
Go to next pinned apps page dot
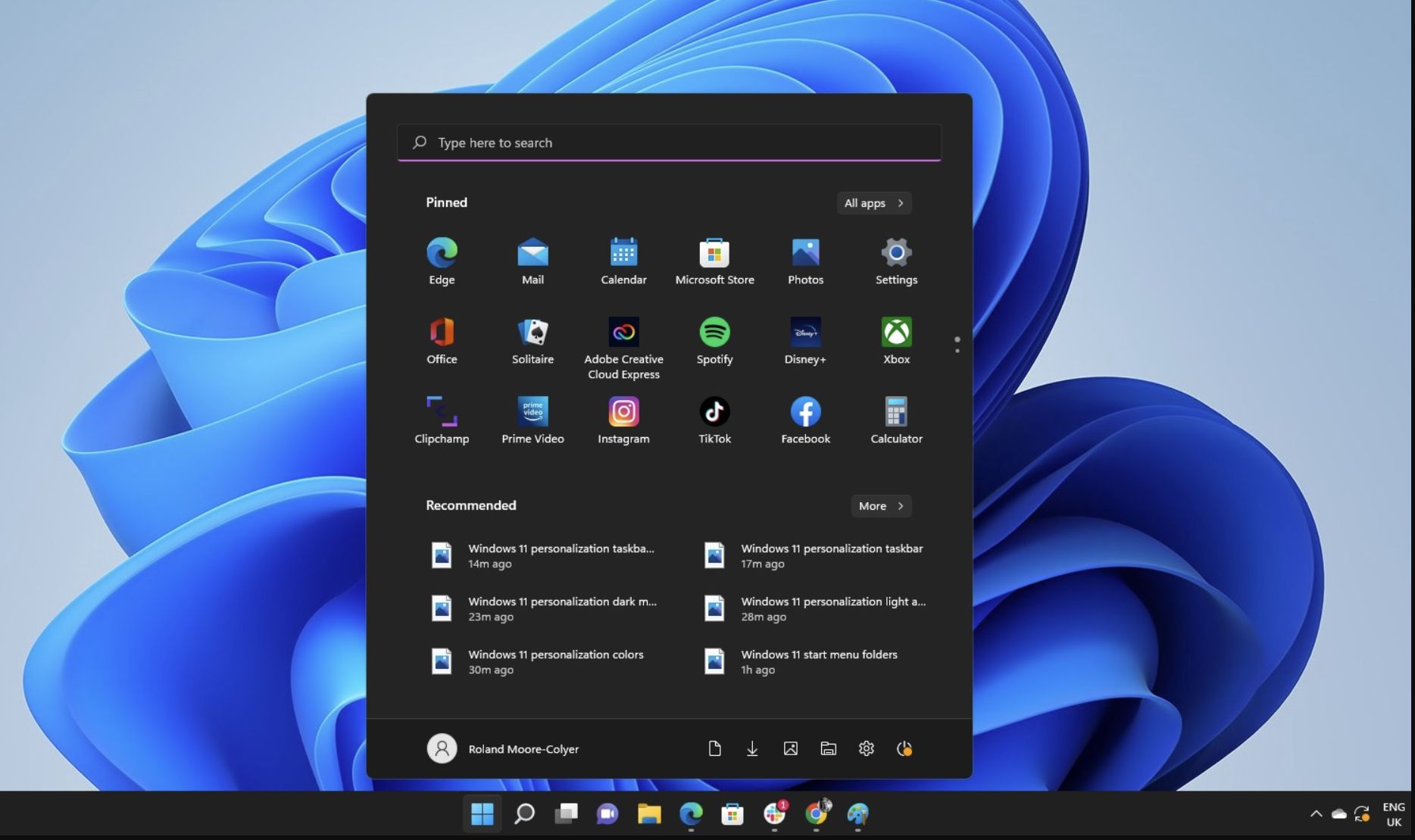(x=957, y=351)
